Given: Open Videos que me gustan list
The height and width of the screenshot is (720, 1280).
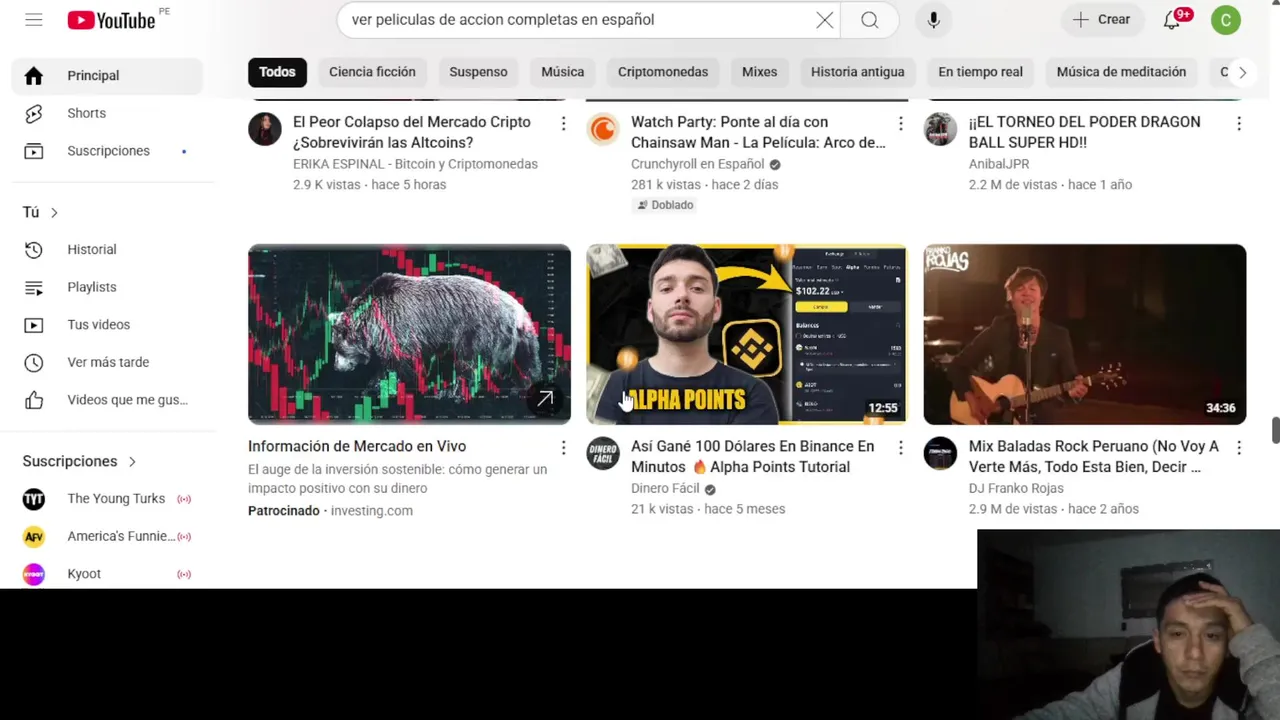Looking at the screenshot, I should point(107,400).
